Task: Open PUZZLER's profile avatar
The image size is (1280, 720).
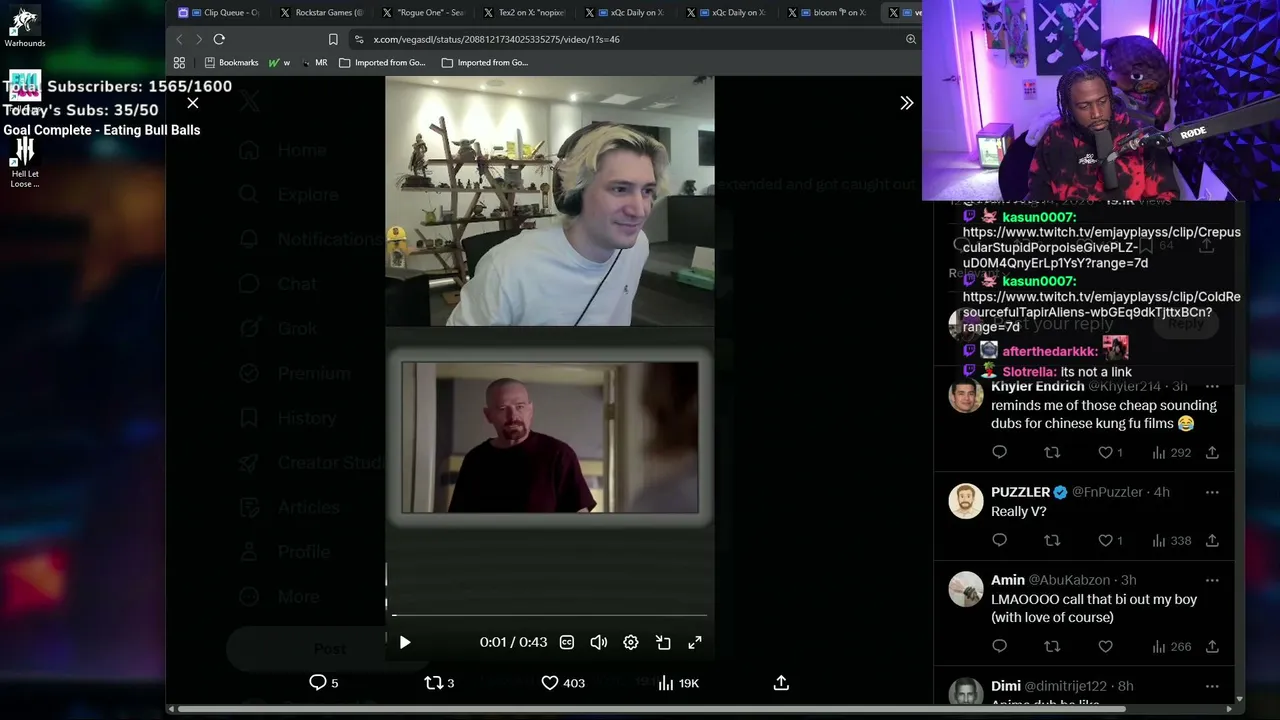Action: (x=966, y=501)
